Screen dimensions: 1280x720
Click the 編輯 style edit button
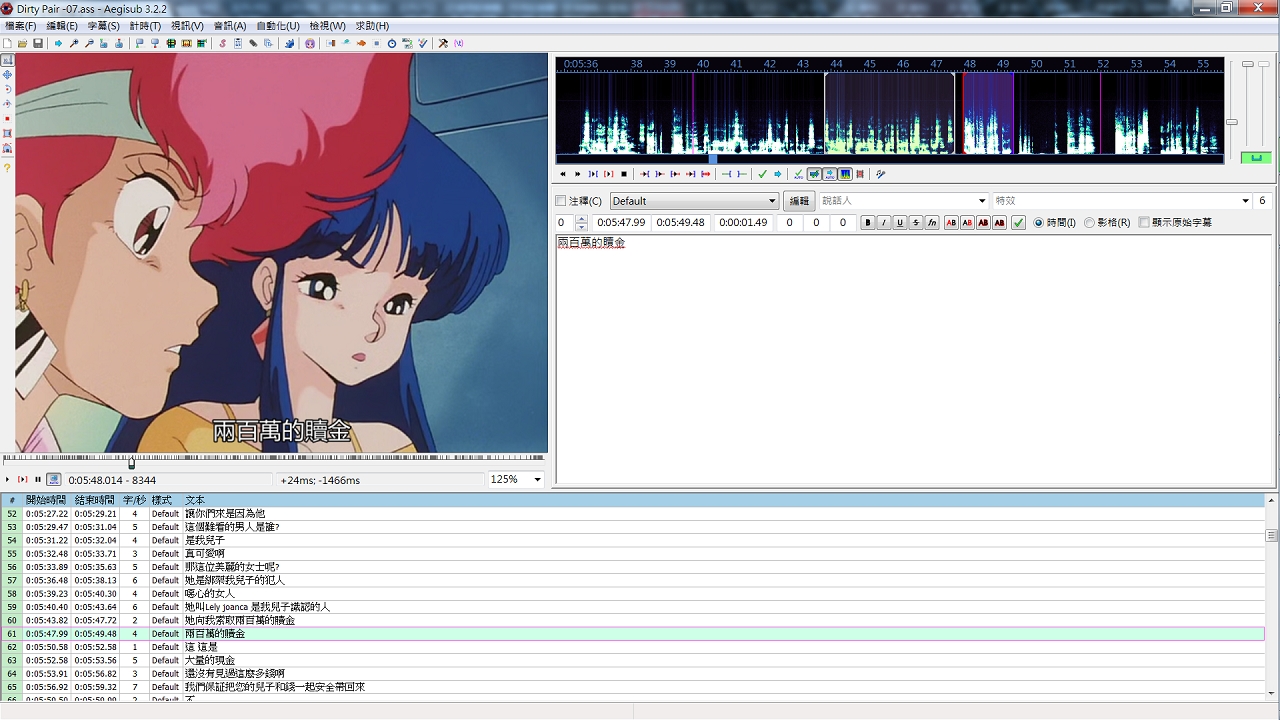click(x=799, y=201)
